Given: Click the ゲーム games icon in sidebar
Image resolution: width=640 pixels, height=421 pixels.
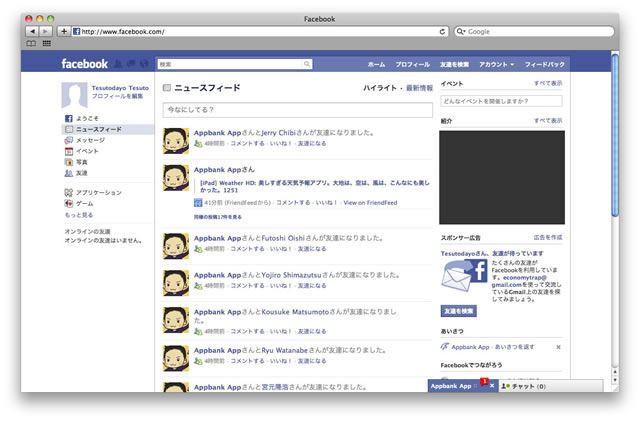Looking at the screenshot, I should coord(69,203).
